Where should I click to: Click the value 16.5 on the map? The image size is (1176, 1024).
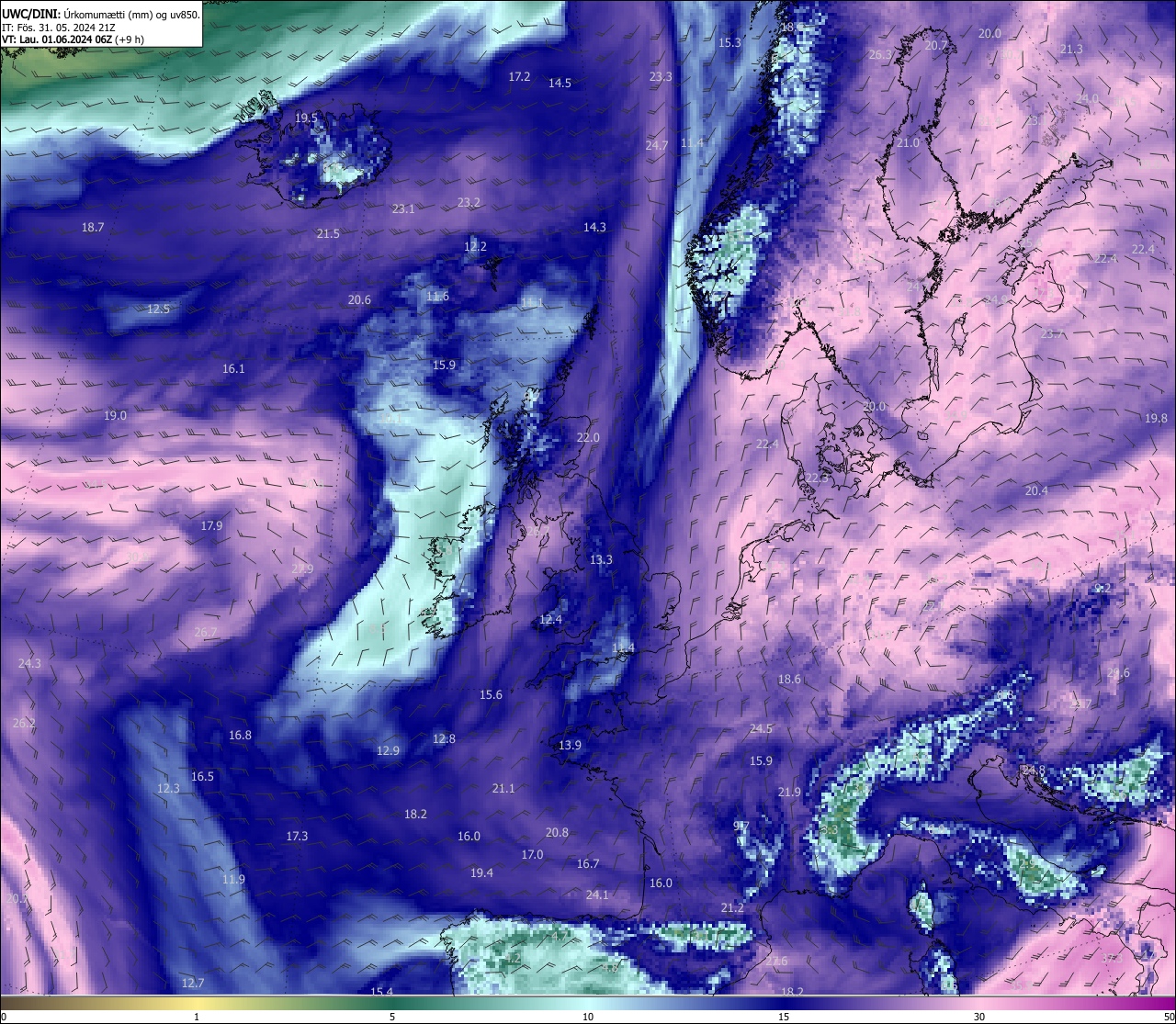202,777
